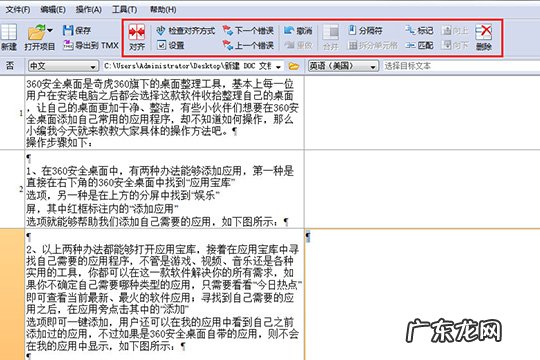540x360 pixels.
Task: Open the 工具(T) menu
Action: (x=124, y=9)
